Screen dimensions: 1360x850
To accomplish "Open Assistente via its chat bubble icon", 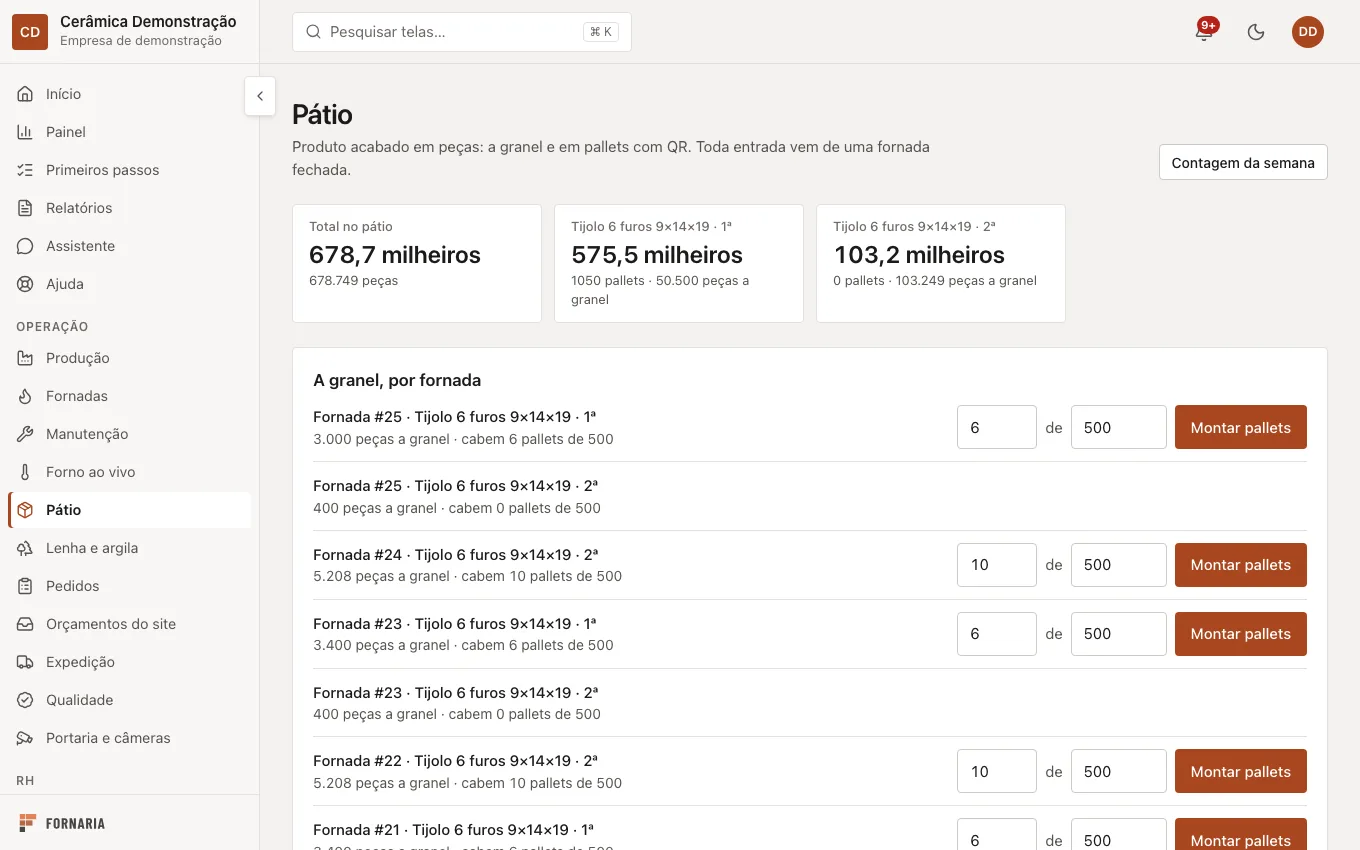I will pyautogui.click(x=25, y=246).
